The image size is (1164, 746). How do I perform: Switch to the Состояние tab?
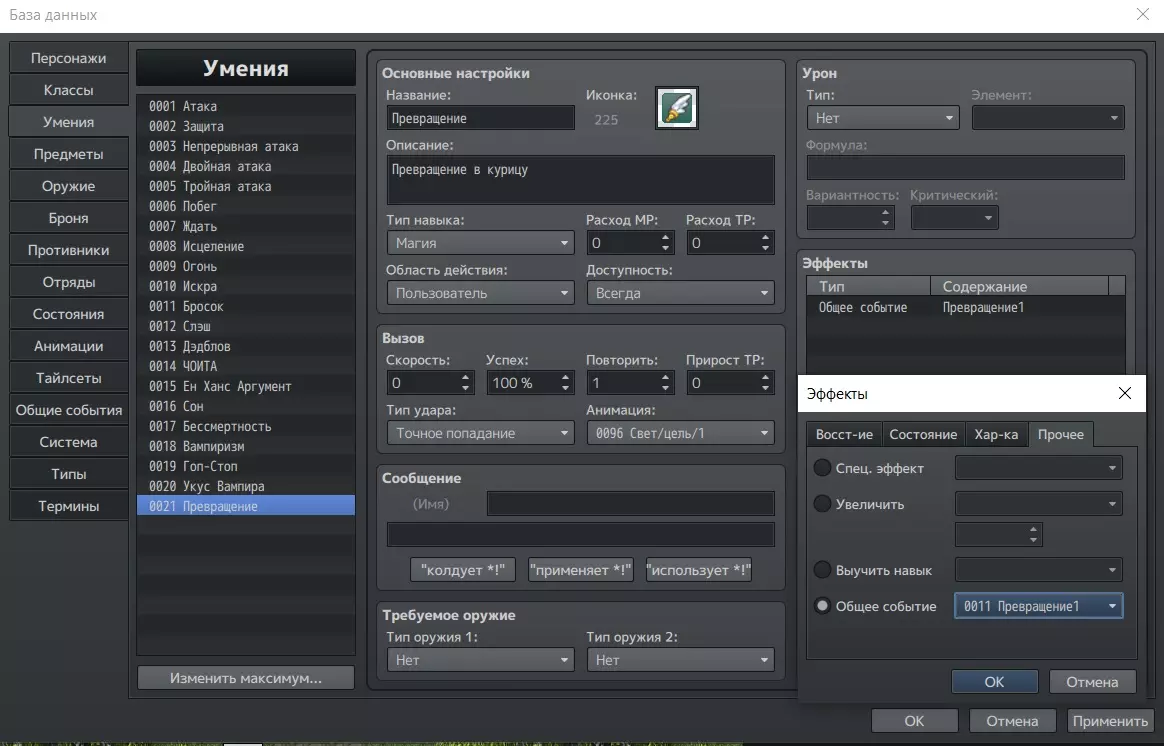click(923, 434)
